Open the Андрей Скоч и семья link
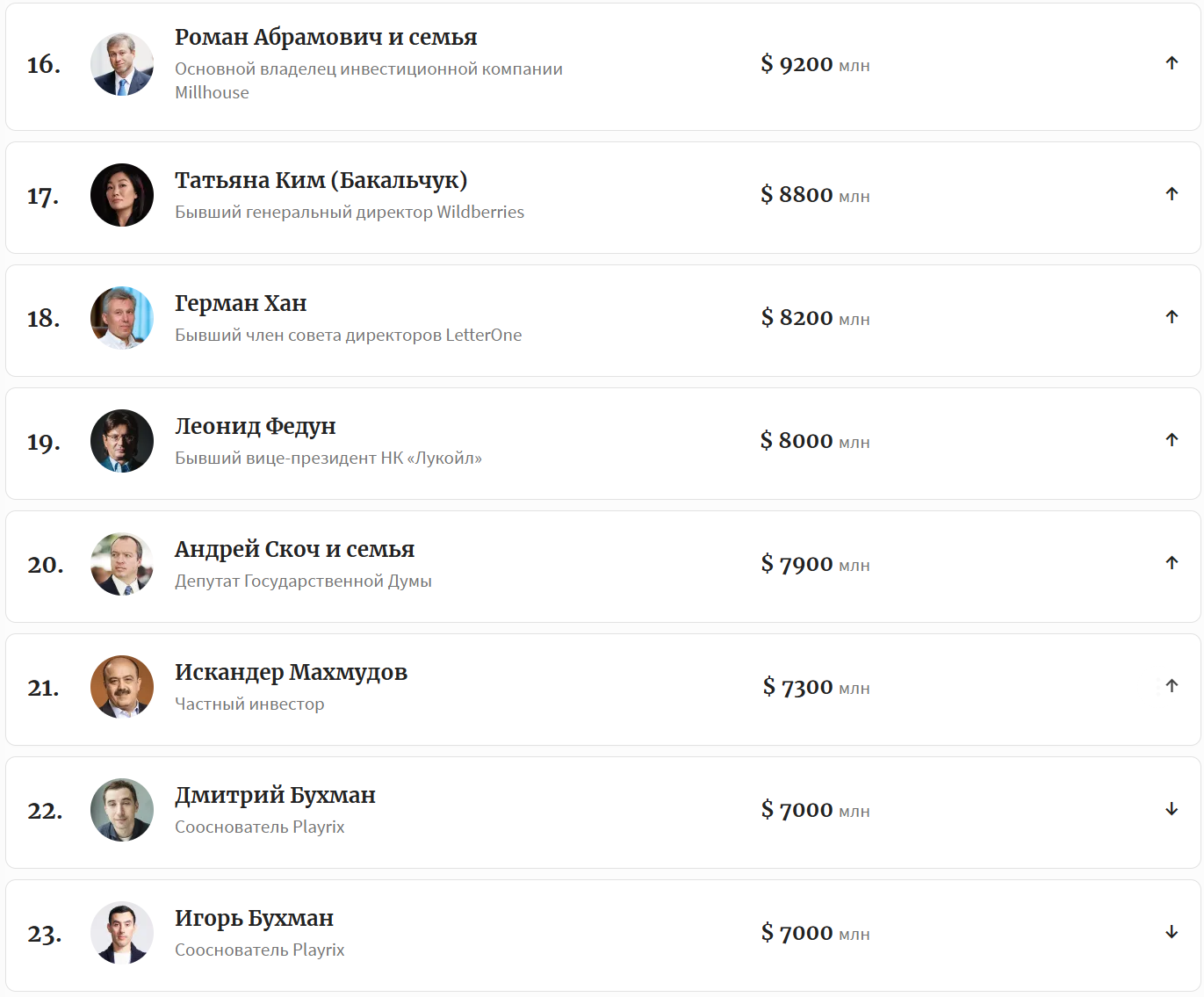 294,549
